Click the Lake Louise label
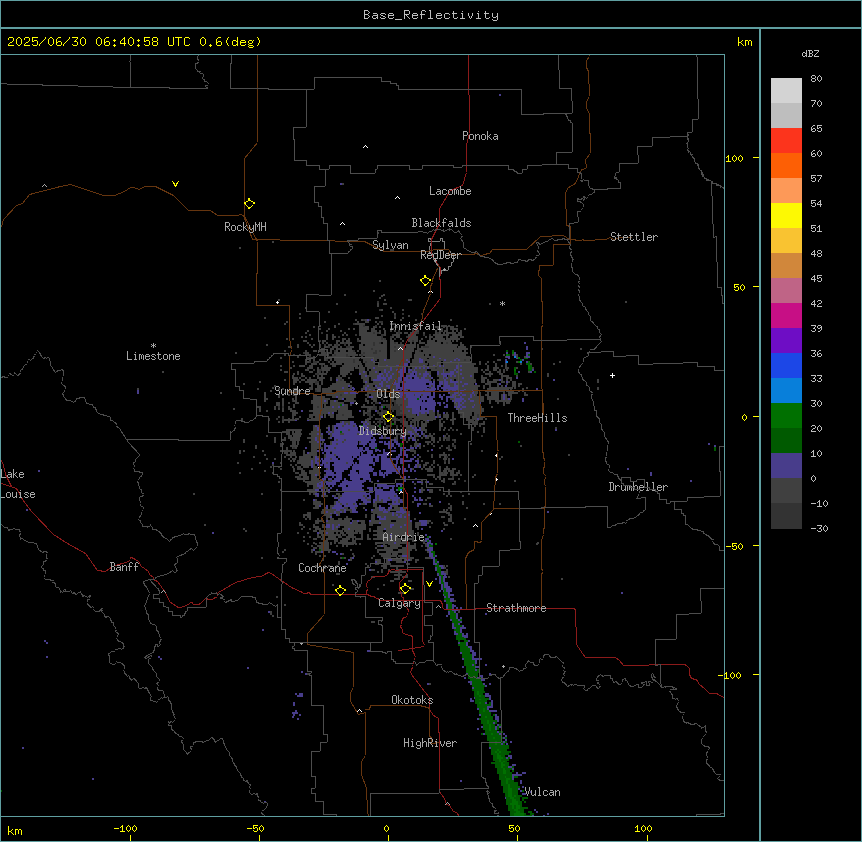This screenshot has width=862, height=842. click(x=18, y=484)
